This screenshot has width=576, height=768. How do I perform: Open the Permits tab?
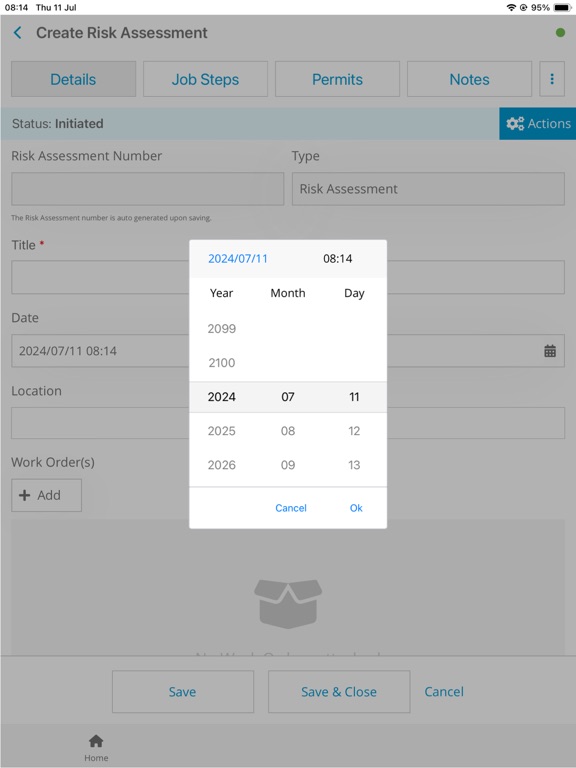[x=337, y=79]
